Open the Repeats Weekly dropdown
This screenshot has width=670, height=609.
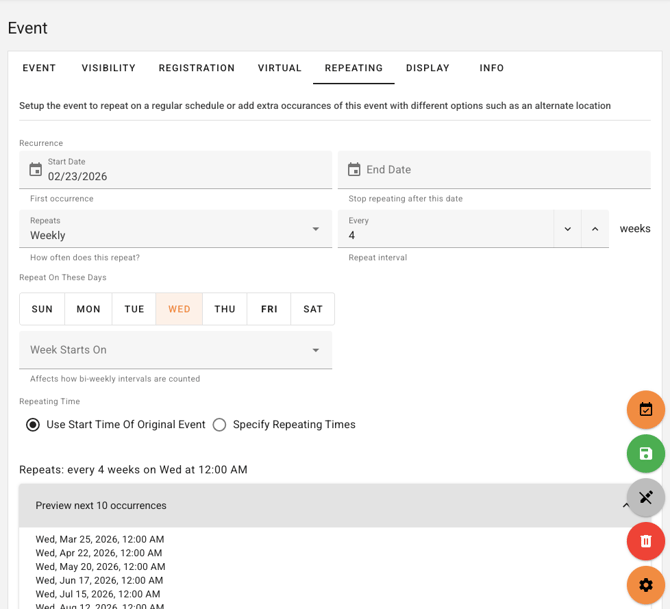[x=175, y=229]
